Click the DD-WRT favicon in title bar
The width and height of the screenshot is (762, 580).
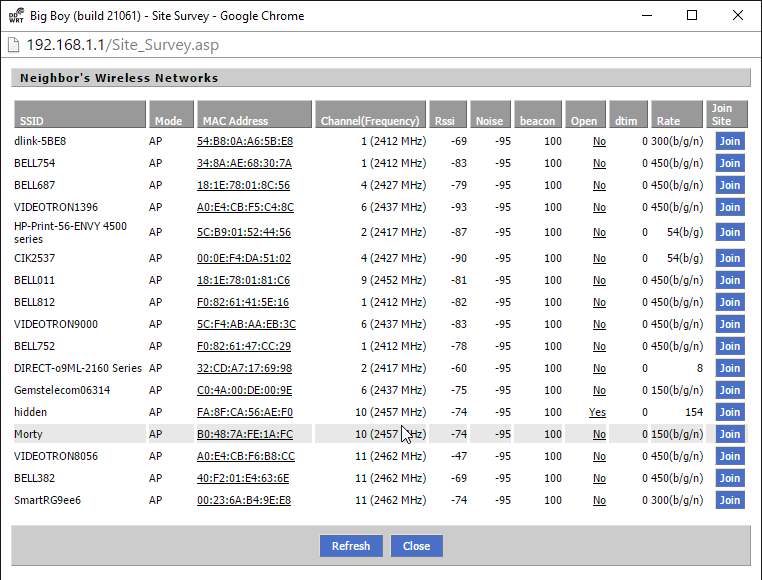[16, 16]
